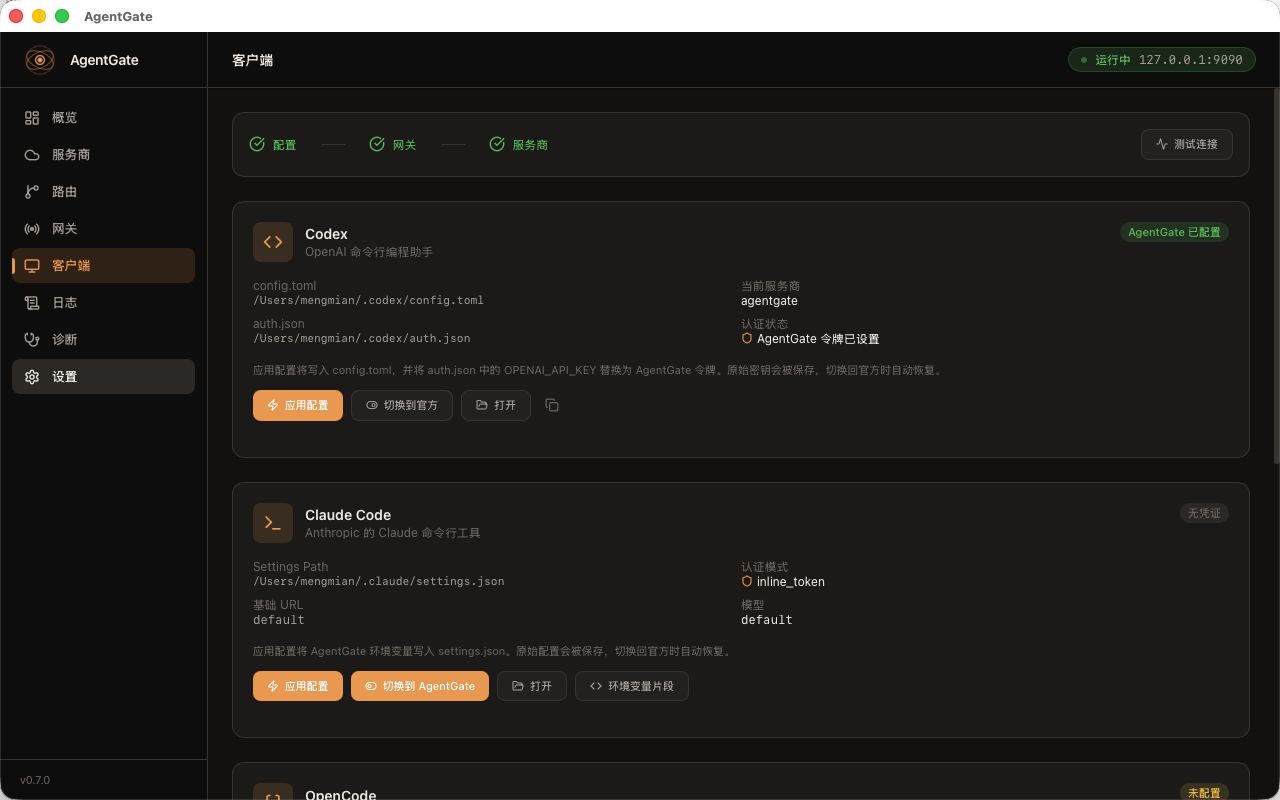
Task: Click the 运行中 127.0.0.1:9090 status badge
Action: point(1161,60)
